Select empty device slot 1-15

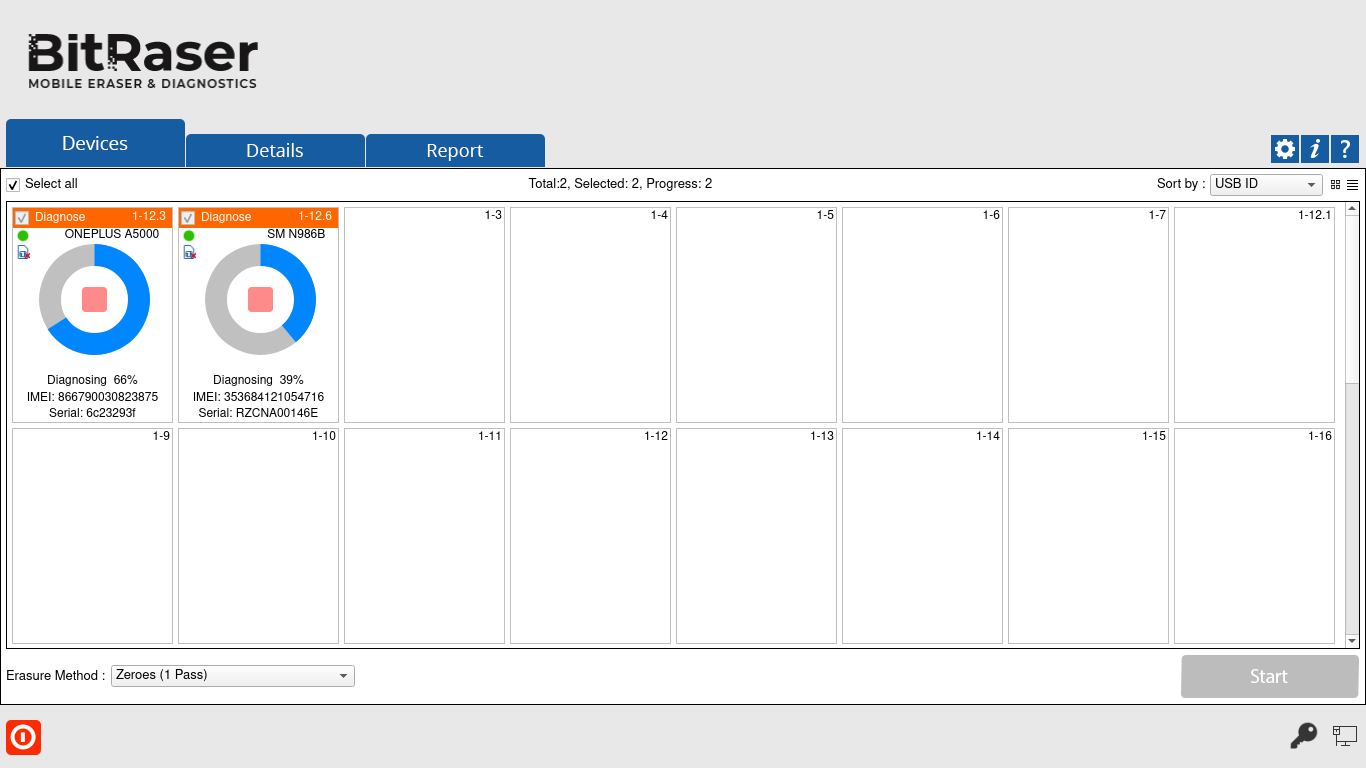1088,536
